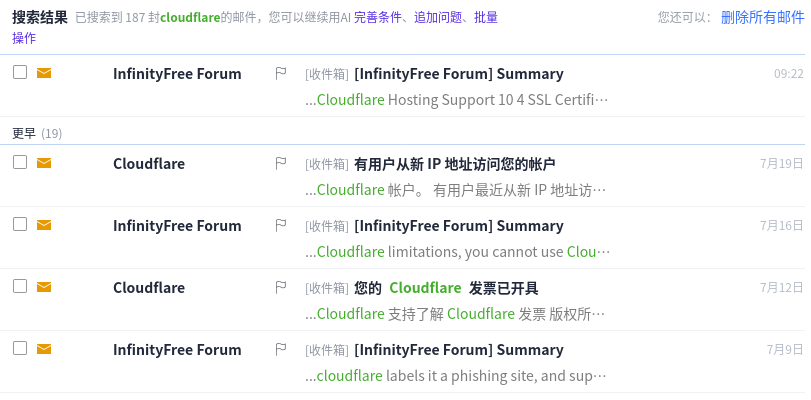The width and height of the screenshot is (811, 400).
Task: Collapse the 更早 (19) email group
Action: (37, 134)
